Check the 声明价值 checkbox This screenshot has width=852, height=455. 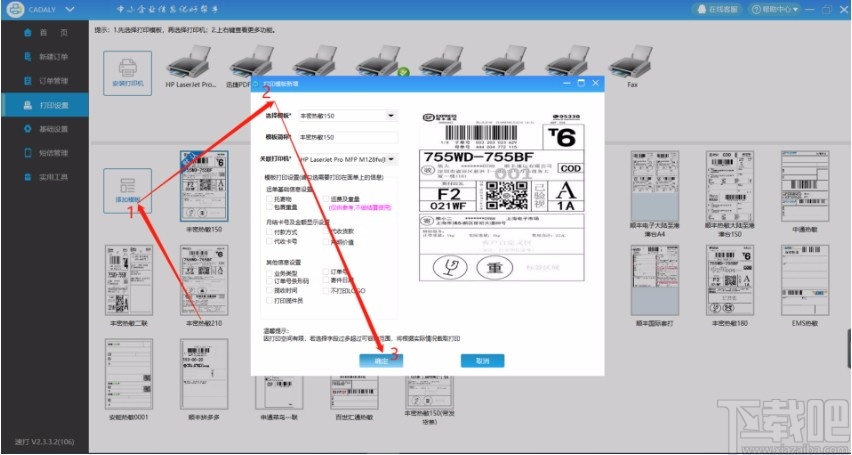[x=325, y=241]
